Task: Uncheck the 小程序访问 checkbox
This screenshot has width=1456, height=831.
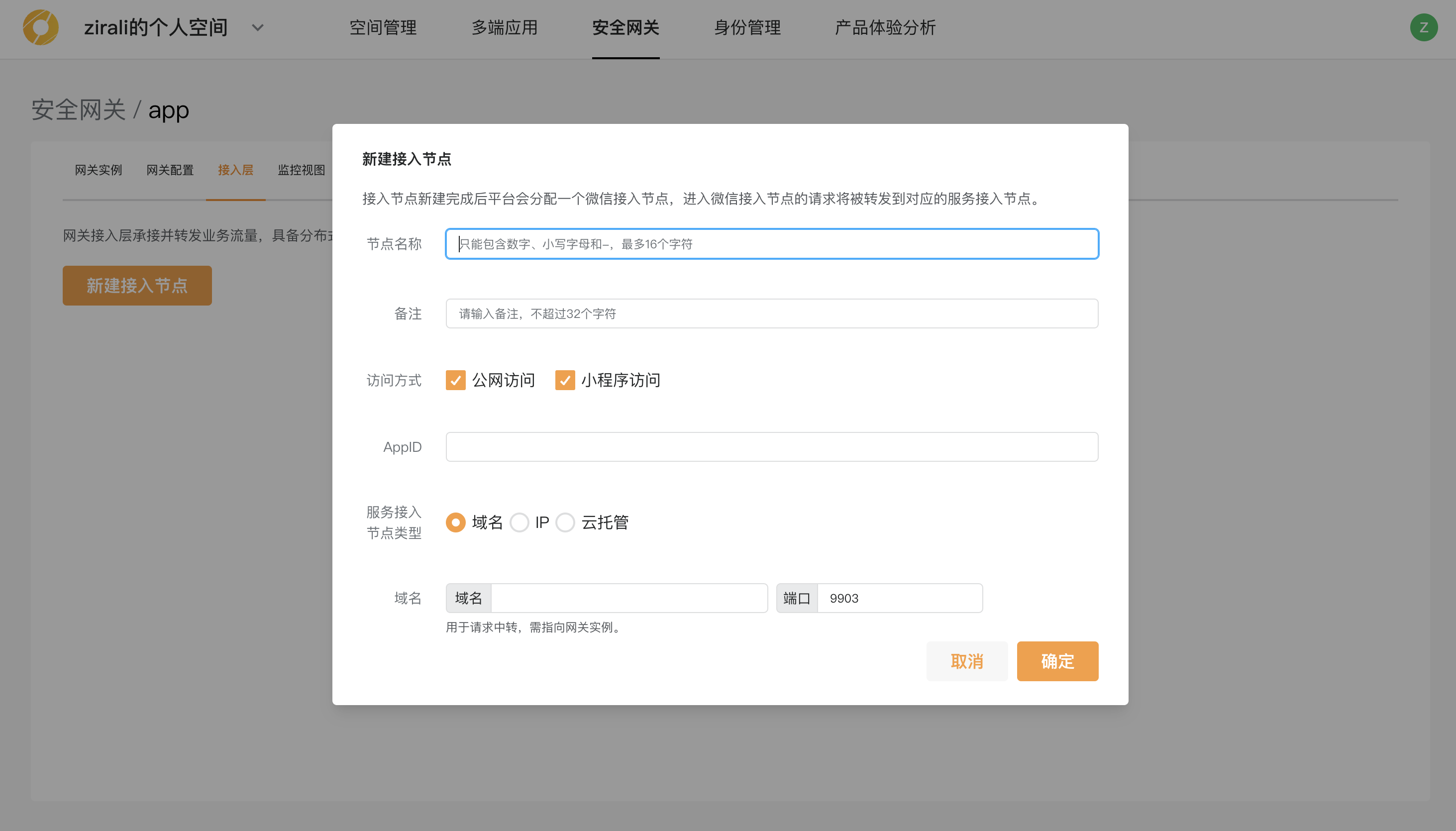Action: pyautogui.click(x=564, y=380)
